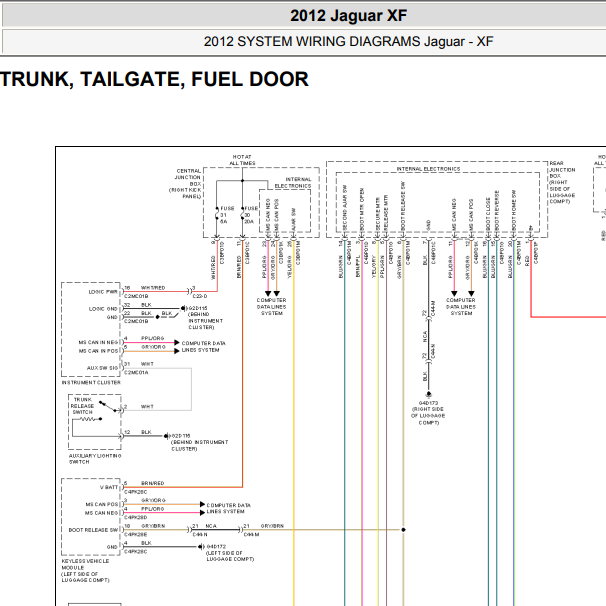Click the 'FUSE 31 5A' label

pyautogui.click(x=227, y=215)
